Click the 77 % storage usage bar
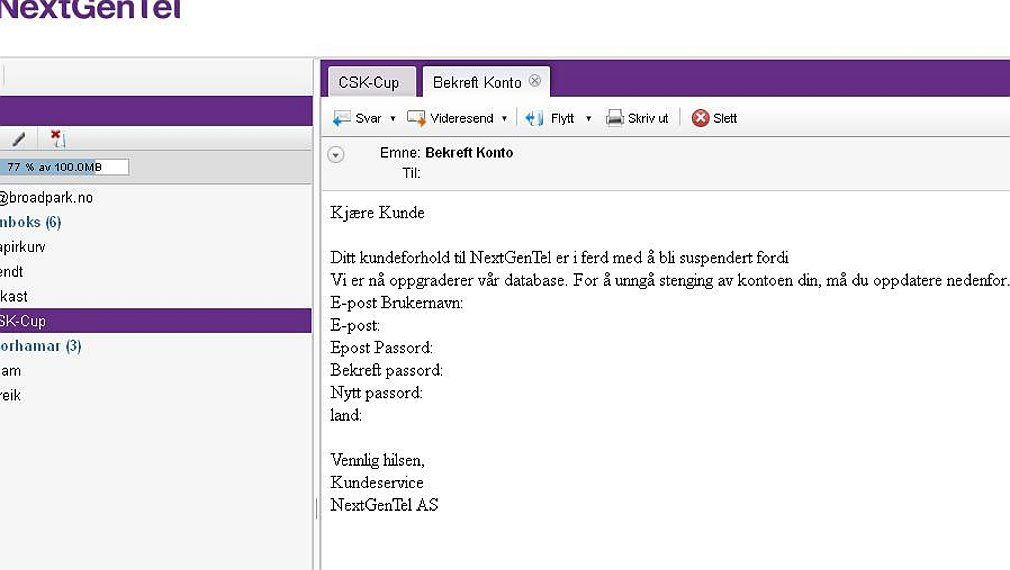The height and width of the screenshot is (570, 1010). [64, 167]
